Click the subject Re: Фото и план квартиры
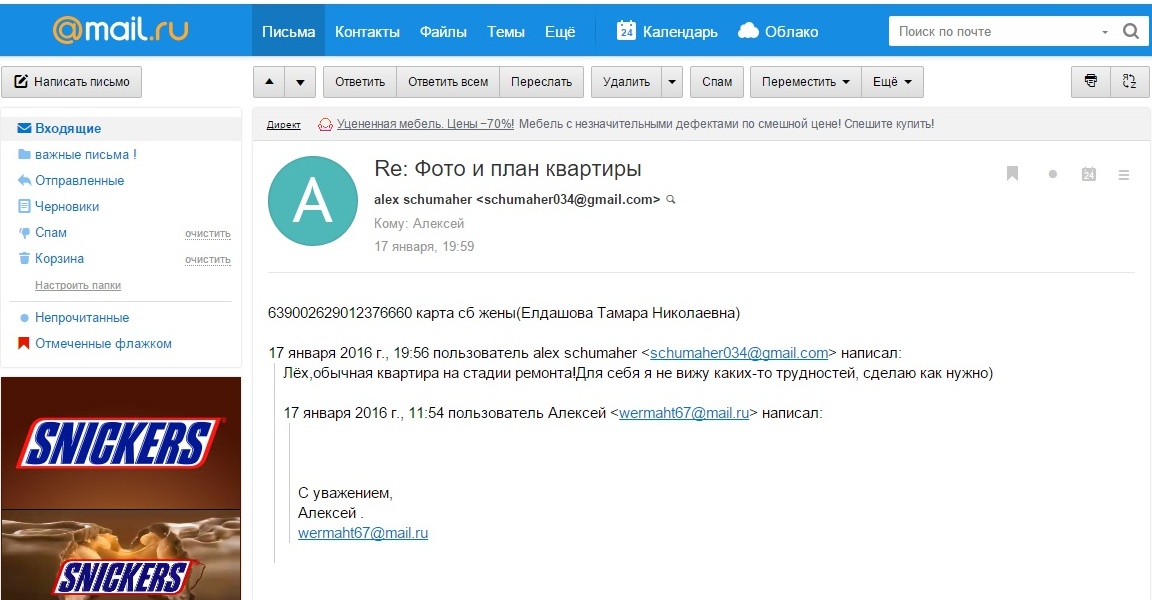The image size is (1152, 600). [x=508, y=169]
